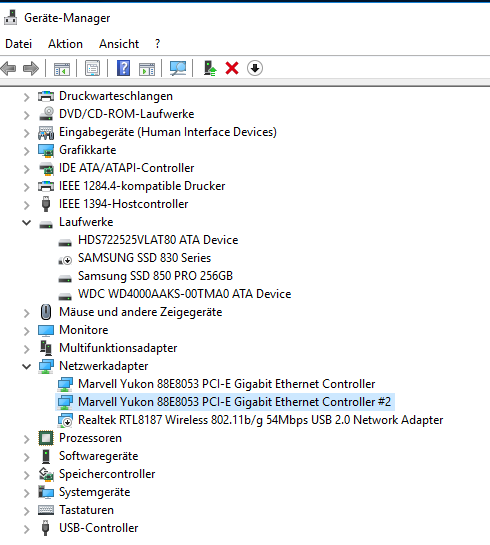Expand the IEEE 1284.4-kompatible Drucker node
Image resolution: width=490 pixels, height=545 pixels.
pyautogui.click(x=26, y=187)
